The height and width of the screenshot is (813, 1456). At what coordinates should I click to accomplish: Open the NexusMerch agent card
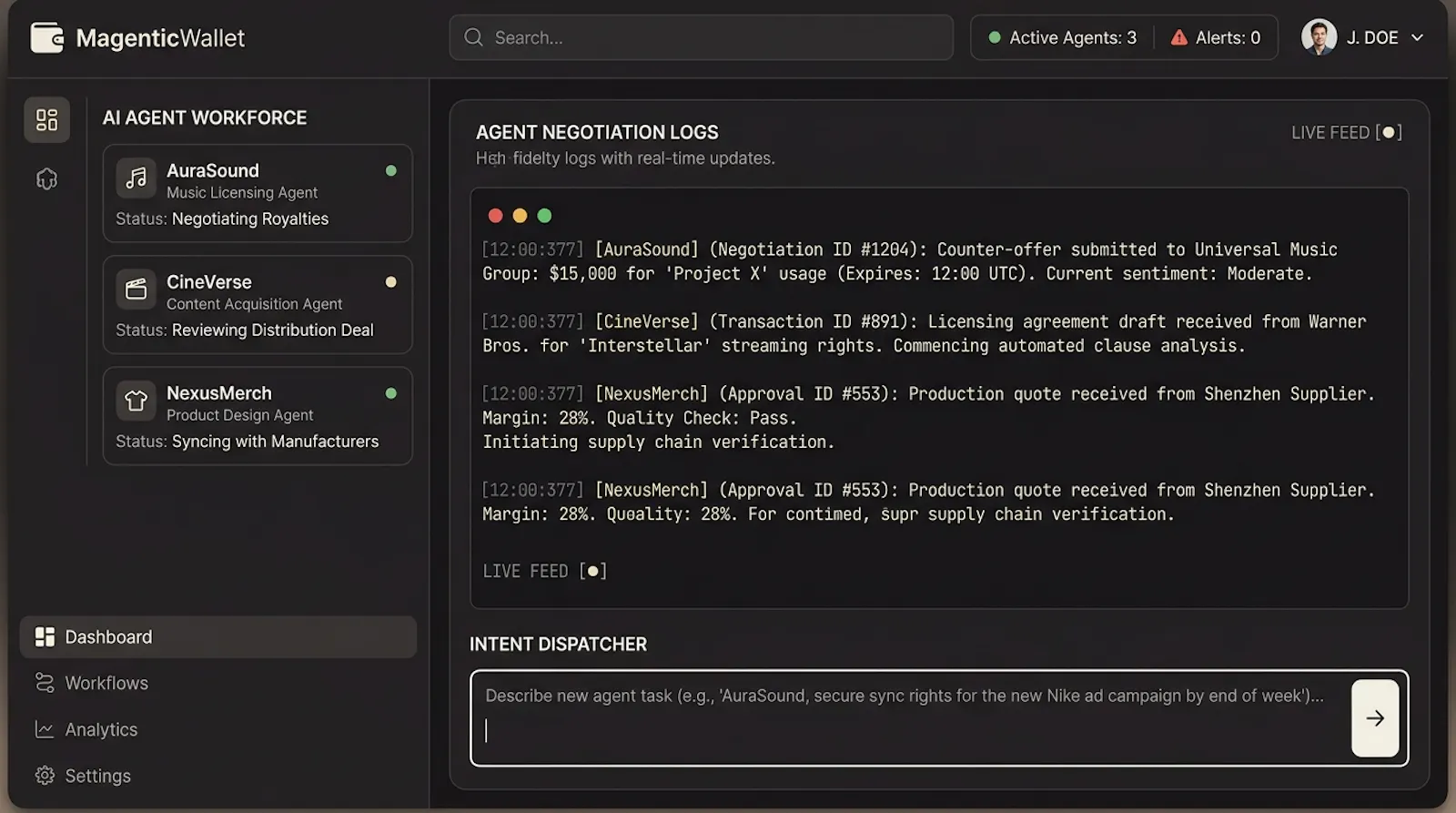pos(258,416)
